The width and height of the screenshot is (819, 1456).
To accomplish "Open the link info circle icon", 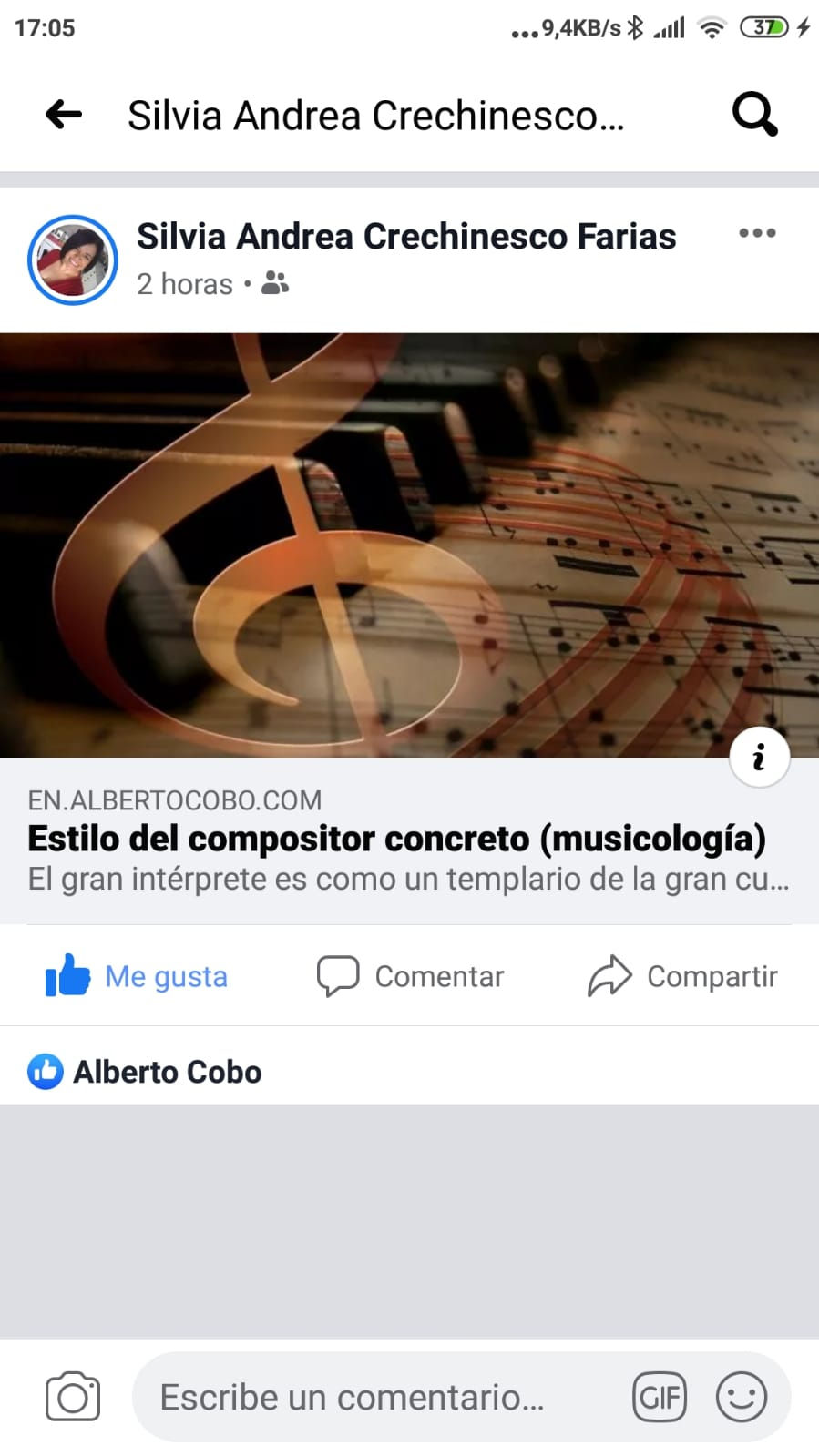I will (759, 757).
